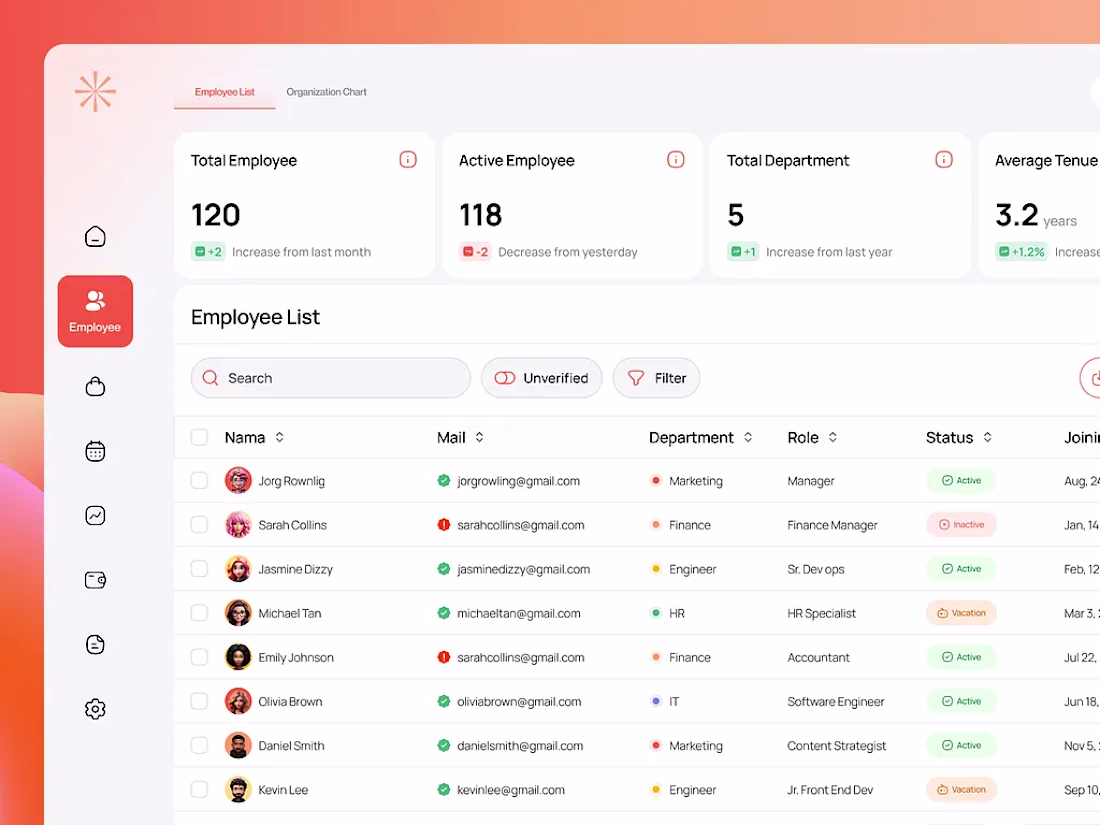Click the -2 decrease badge on Active Employee
Image resolution: width=1100 pixels, height=825 pixels.
pos(475,252)
